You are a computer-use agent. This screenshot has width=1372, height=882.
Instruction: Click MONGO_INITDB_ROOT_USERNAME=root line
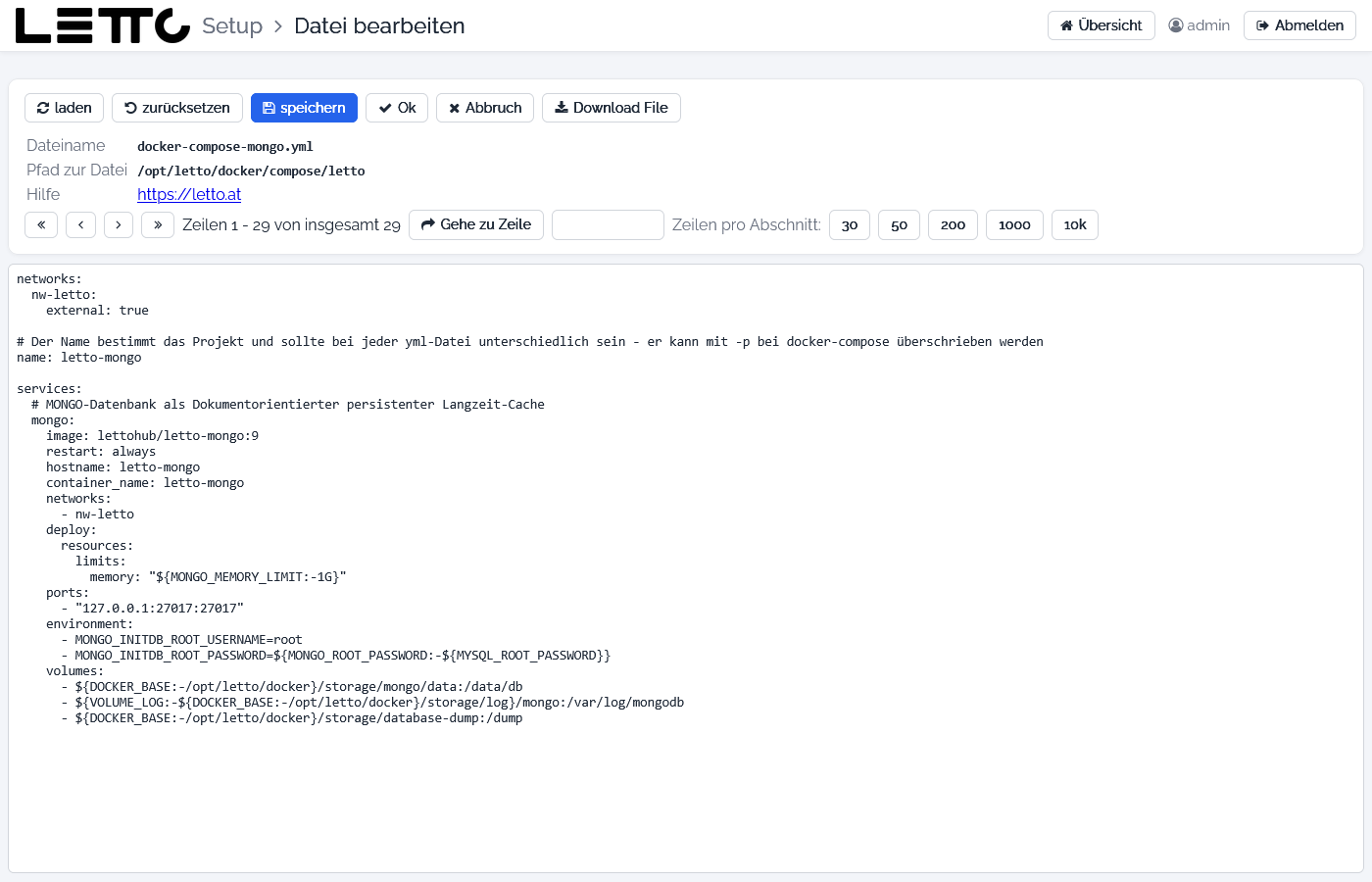click(181, 640)
